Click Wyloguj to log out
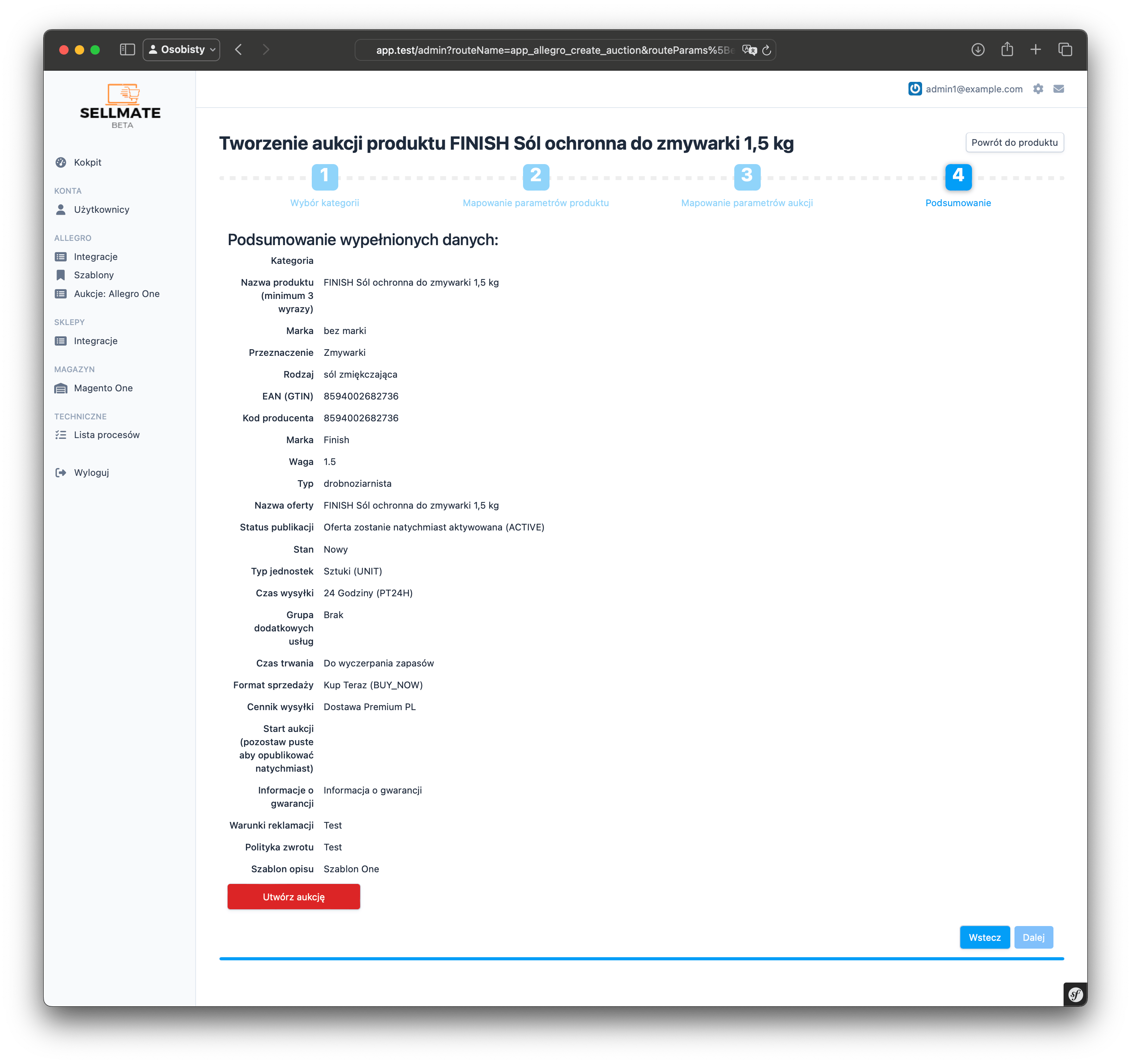Screen dimensions: 1131x1064 point(92,472)
